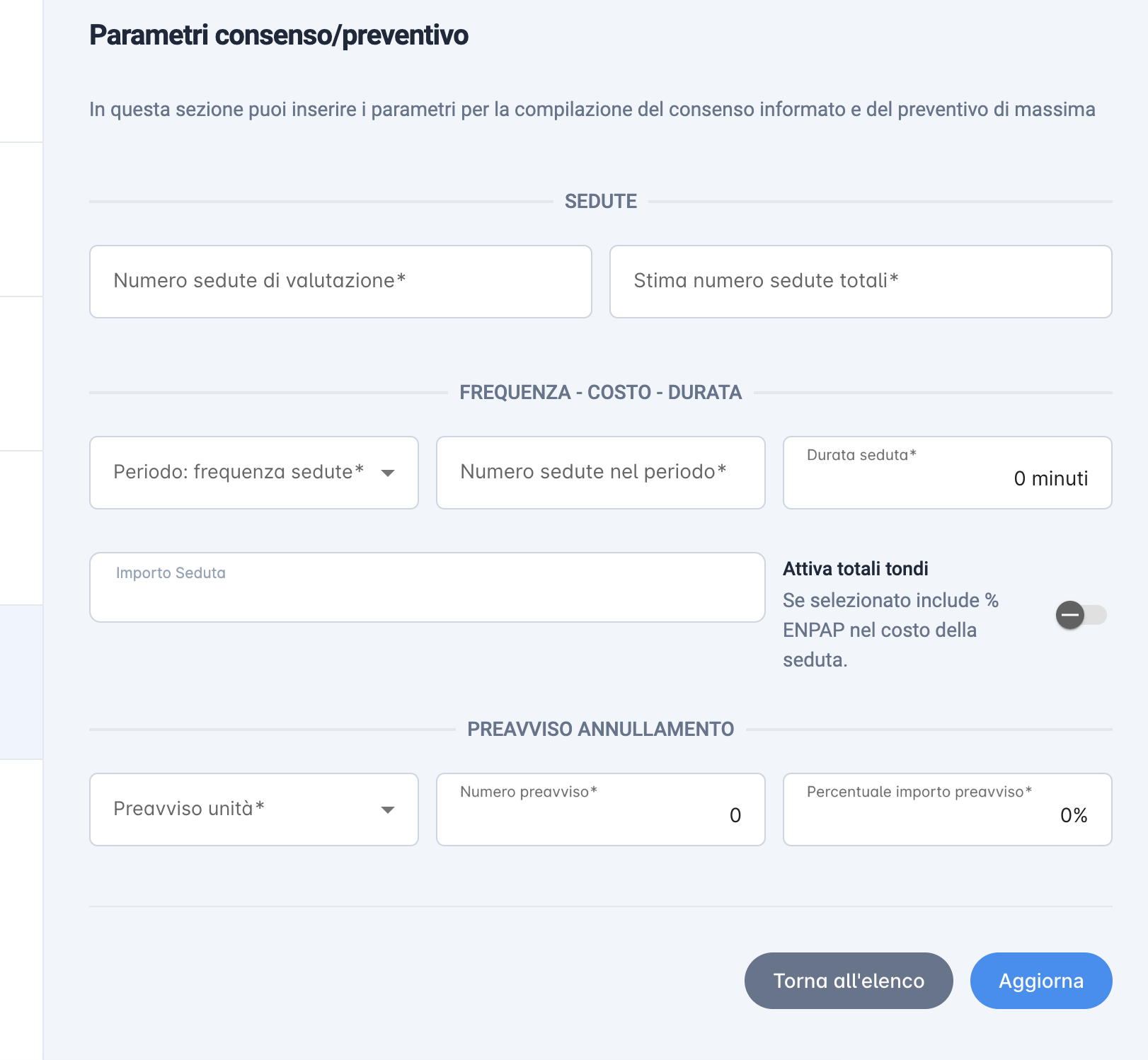The image size is (1148, 1060).
Task: Enable the Attiva totali tondi switch
Action: [1081, 615]
